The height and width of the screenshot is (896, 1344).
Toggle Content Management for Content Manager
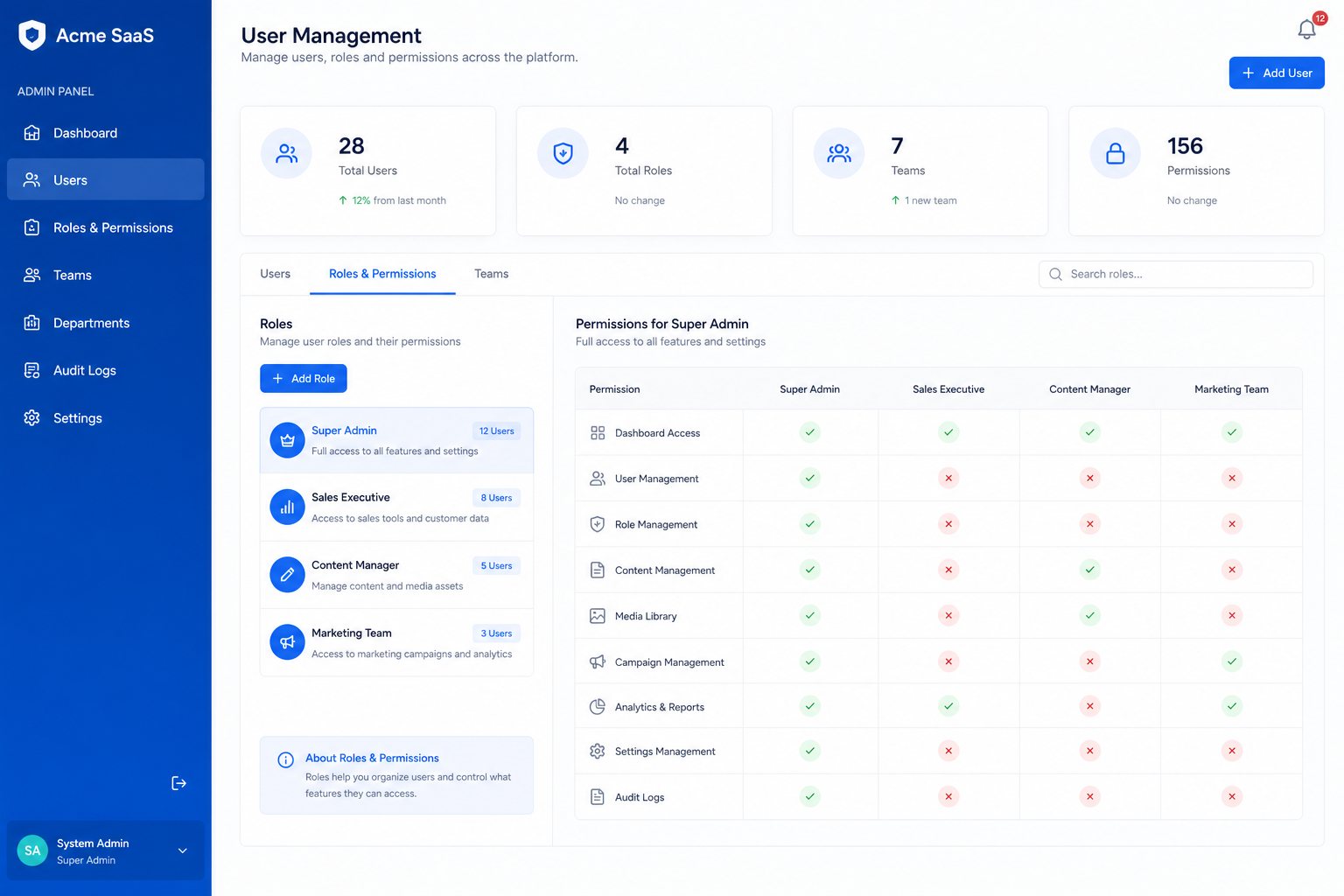pyautogui.click(x=1090, y=570)
